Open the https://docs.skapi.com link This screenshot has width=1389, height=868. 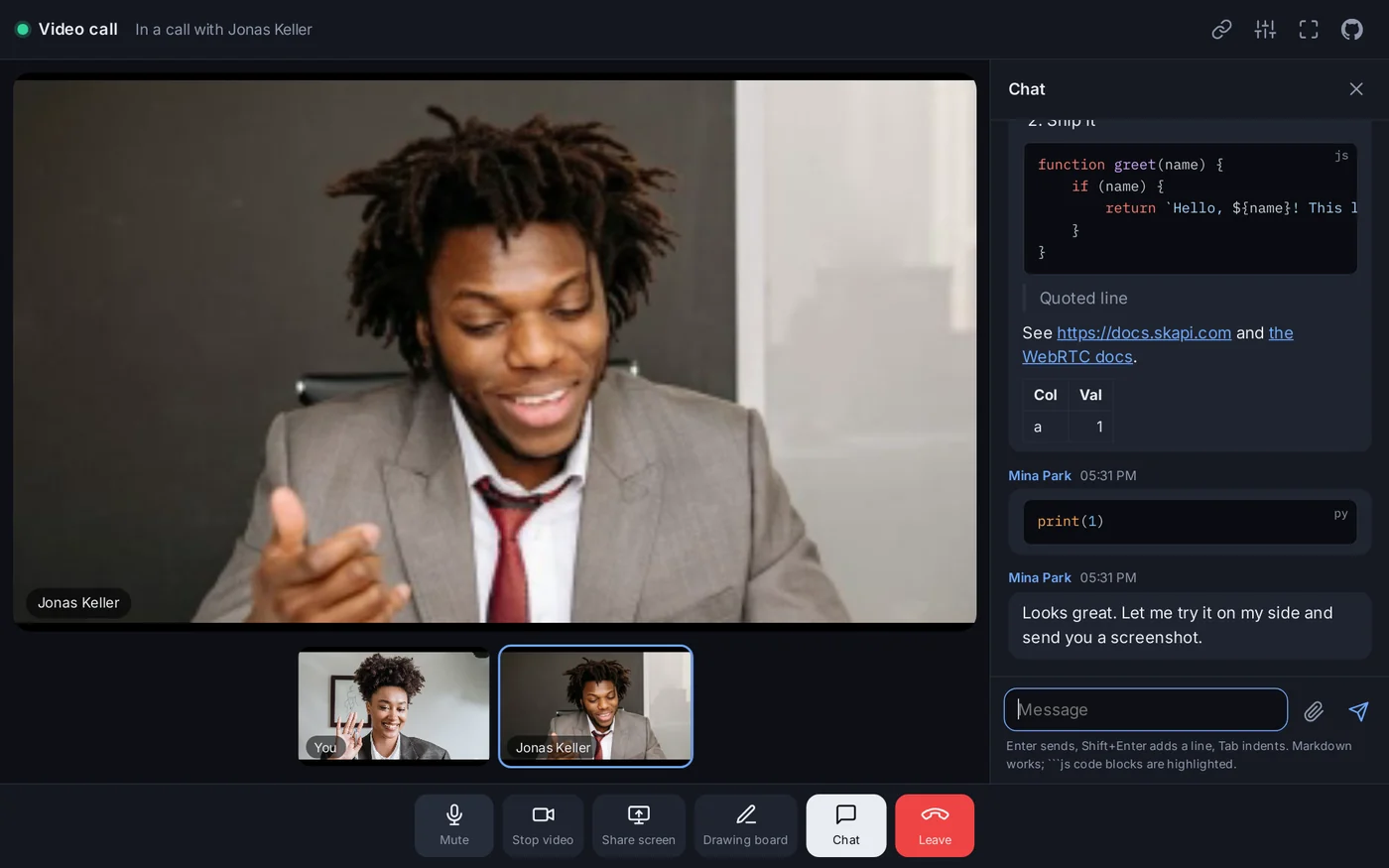coord(1144,333)
